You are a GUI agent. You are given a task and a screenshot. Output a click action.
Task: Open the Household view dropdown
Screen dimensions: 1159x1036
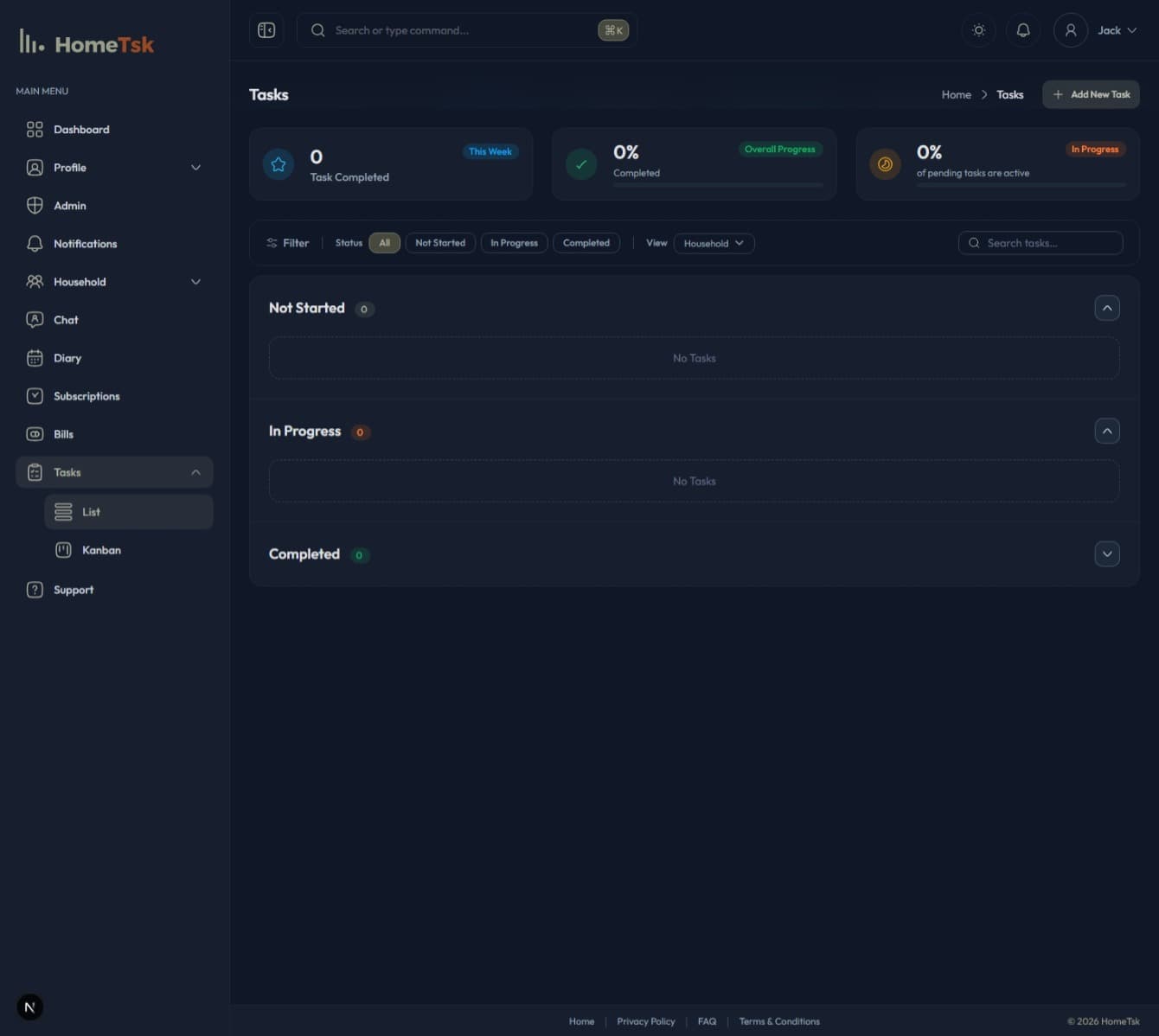tap(714, 243)
